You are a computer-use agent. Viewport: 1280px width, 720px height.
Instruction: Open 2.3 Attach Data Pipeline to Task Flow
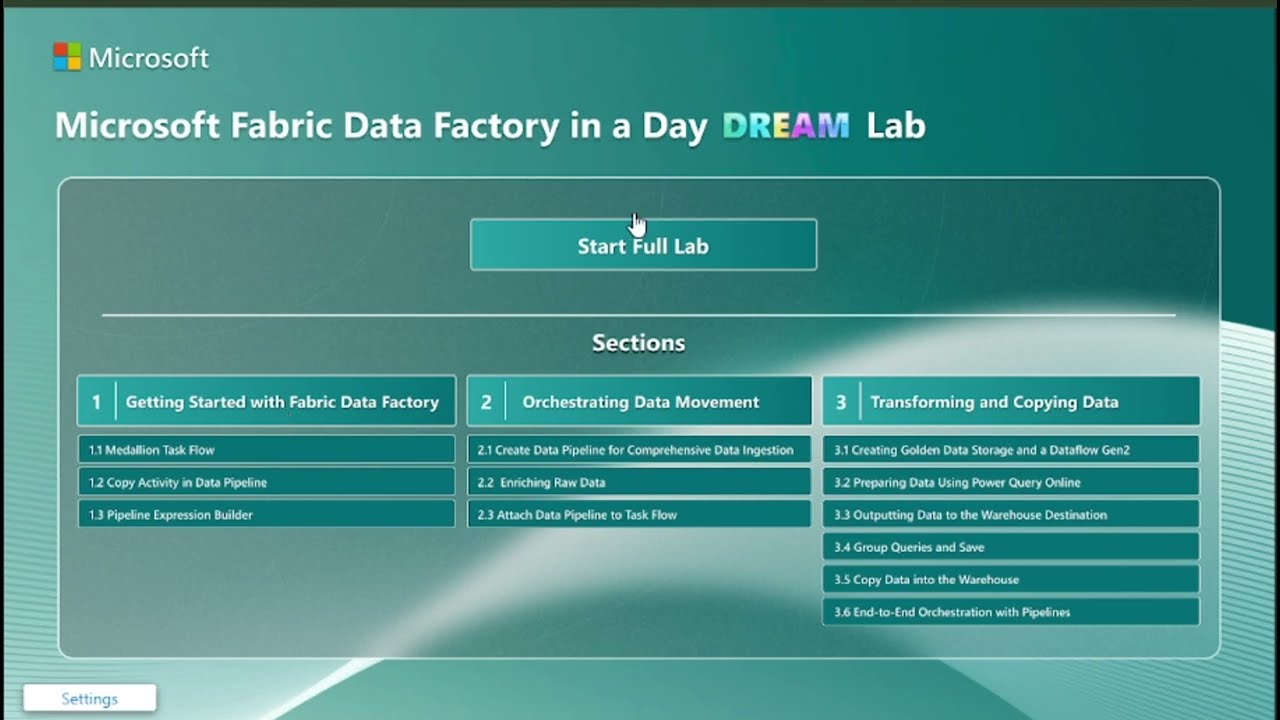(x=639, y=515)
